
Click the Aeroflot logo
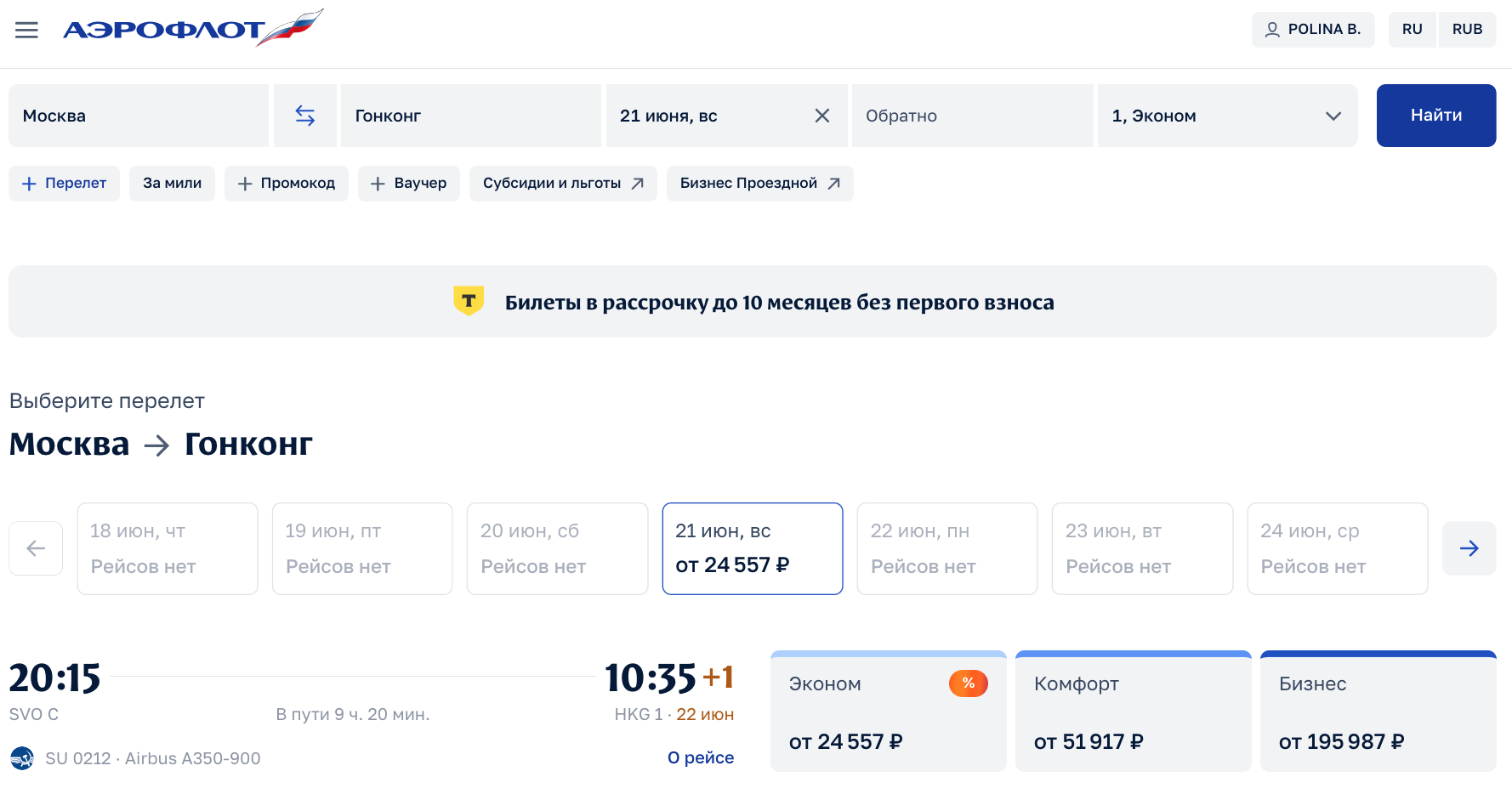point(193,28)
